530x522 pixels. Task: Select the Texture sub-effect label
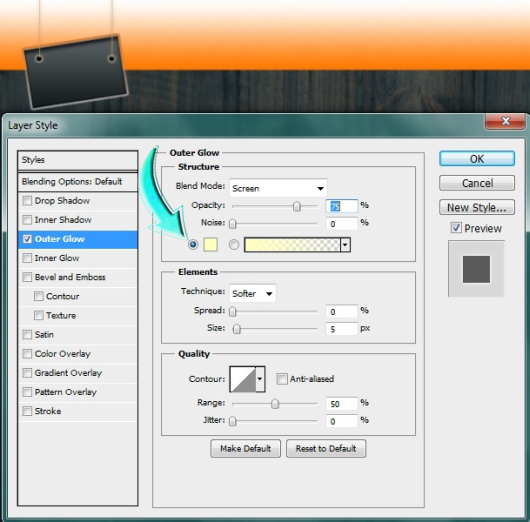[x=61, y=315]
